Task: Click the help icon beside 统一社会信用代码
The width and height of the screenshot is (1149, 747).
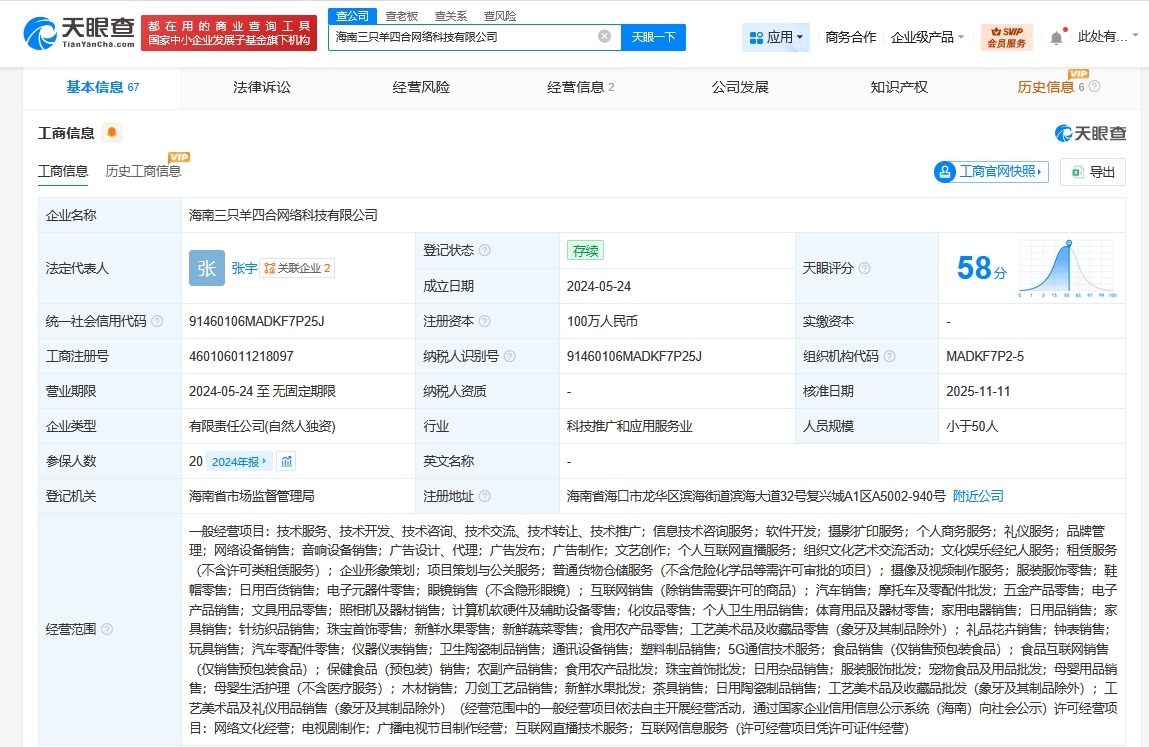Action: (158, 320)
